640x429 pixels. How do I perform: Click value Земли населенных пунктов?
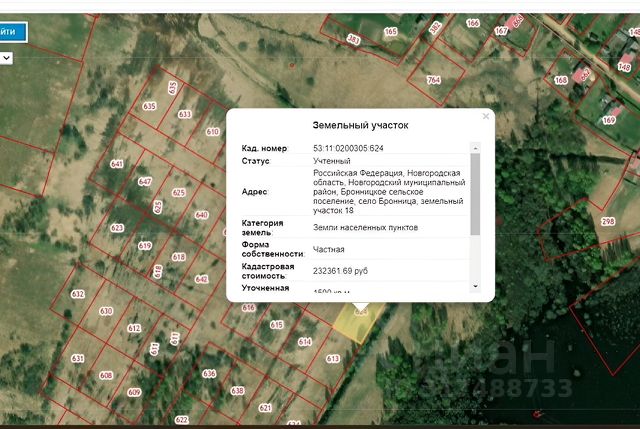tap(365, 227)
